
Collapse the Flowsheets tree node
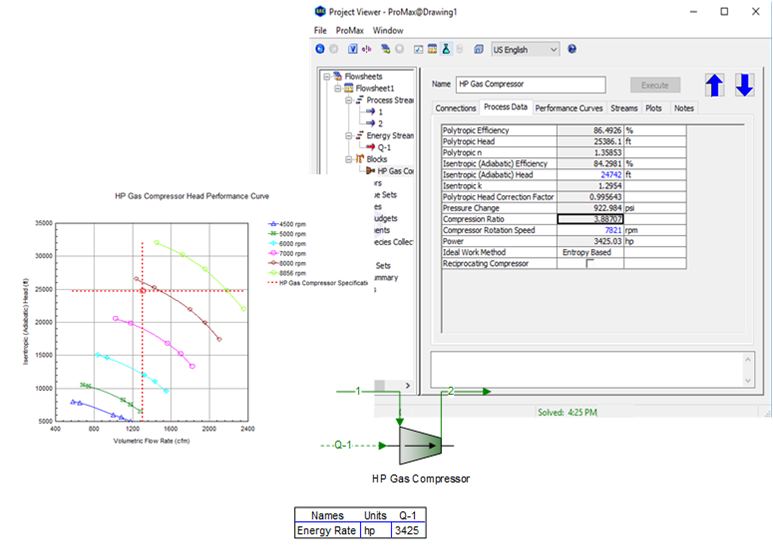coord(326,76)
